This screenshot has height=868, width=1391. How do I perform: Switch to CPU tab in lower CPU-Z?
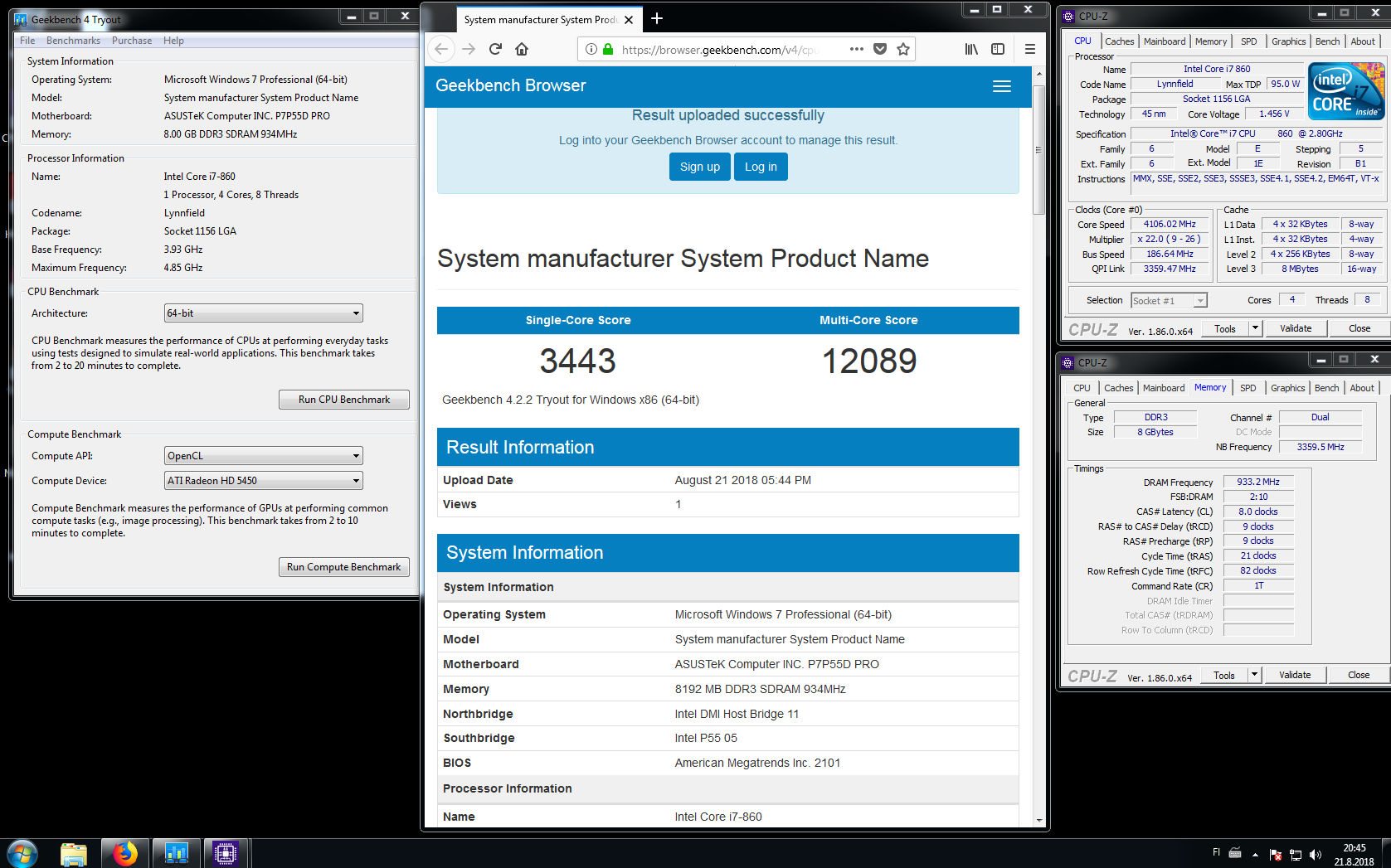pyautogui.click(x=1082, y=388)
